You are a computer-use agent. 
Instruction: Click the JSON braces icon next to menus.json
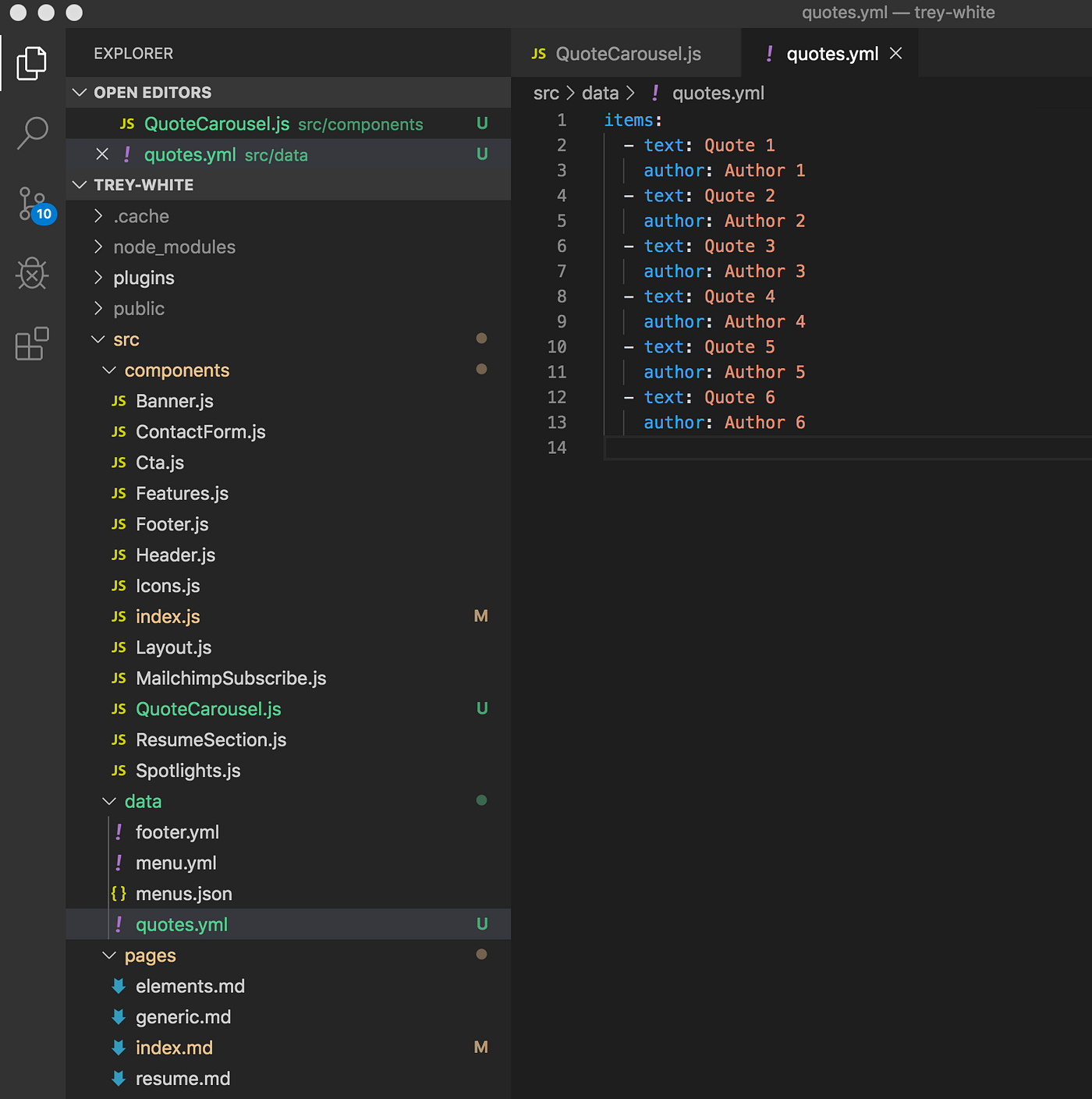(119, 893)
